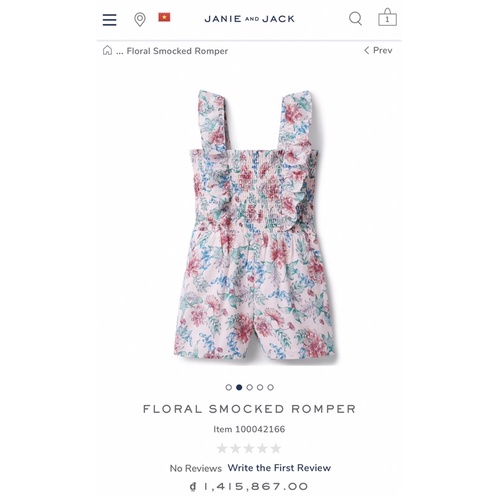This screenshot has width=496, height=496.
Task: Click the Prev chevron arrow
Action: pos(367,50)
